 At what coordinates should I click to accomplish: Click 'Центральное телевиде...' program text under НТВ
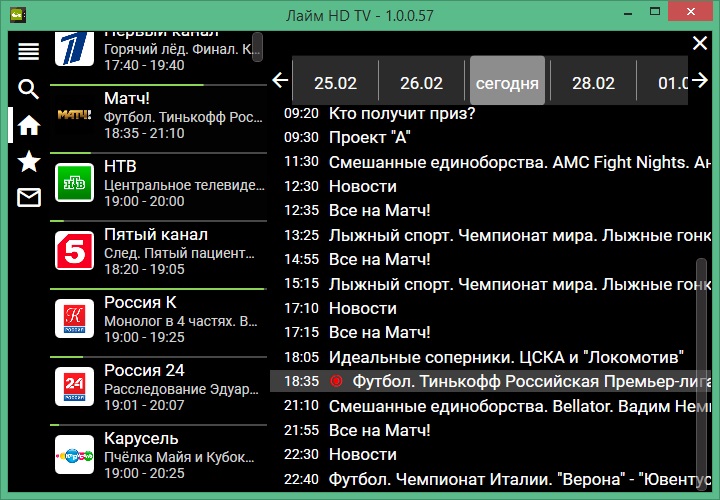click(x=184, y=185)
